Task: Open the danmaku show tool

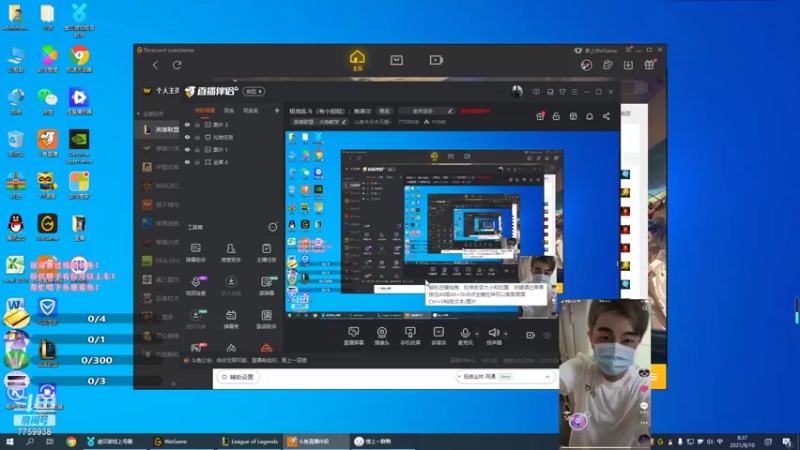Action: click(231, 319)
